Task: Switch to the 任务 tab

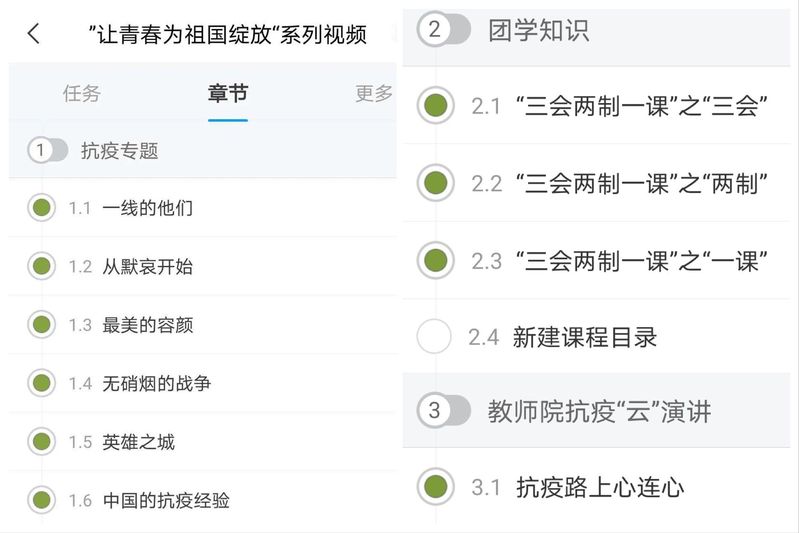Action: coord(82,94)
